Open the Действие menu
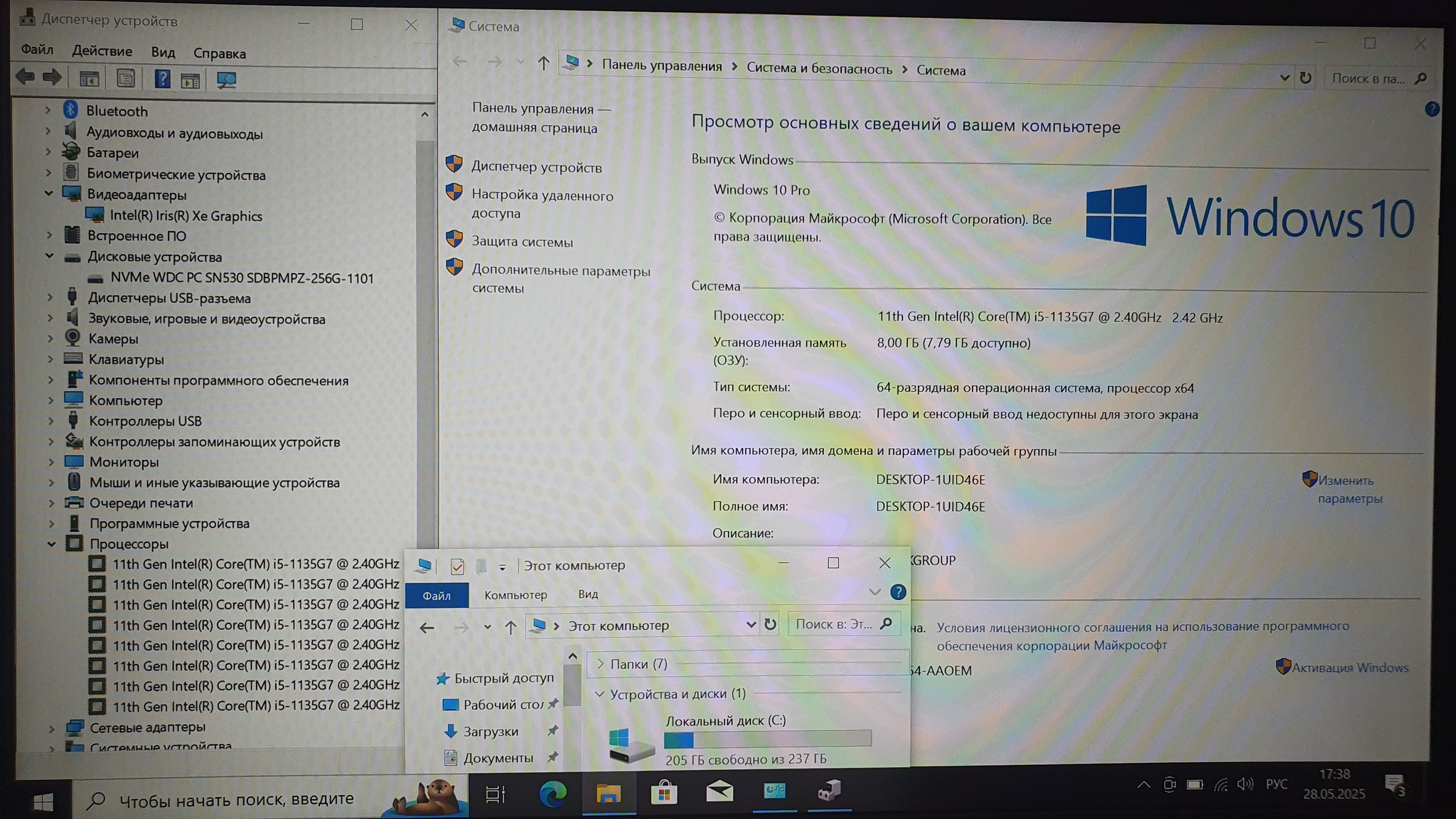Viewport: 1456px width, 819px height. point(102,51)
